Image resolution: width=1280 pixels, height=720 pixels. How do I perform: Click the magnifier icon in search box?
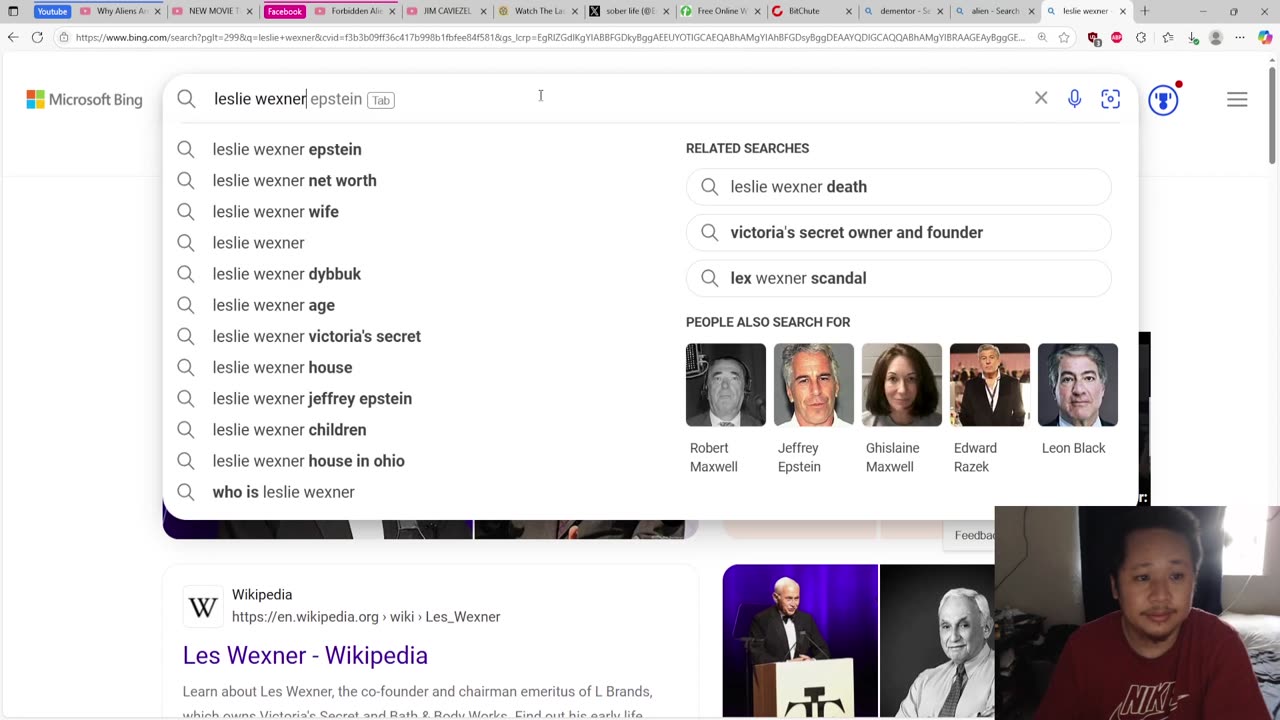(x=186, y=99)
